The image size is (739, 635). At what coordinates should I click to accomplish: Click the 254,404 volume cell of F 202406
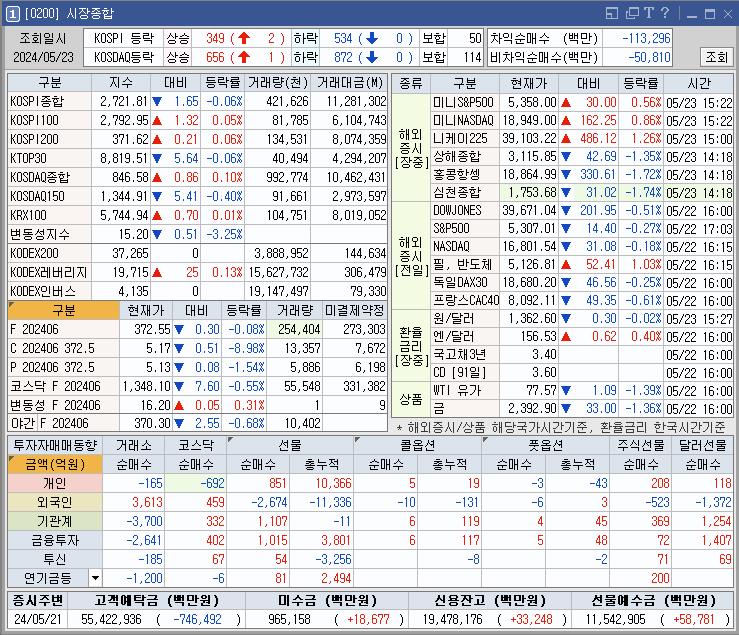(x=295, y=329)
